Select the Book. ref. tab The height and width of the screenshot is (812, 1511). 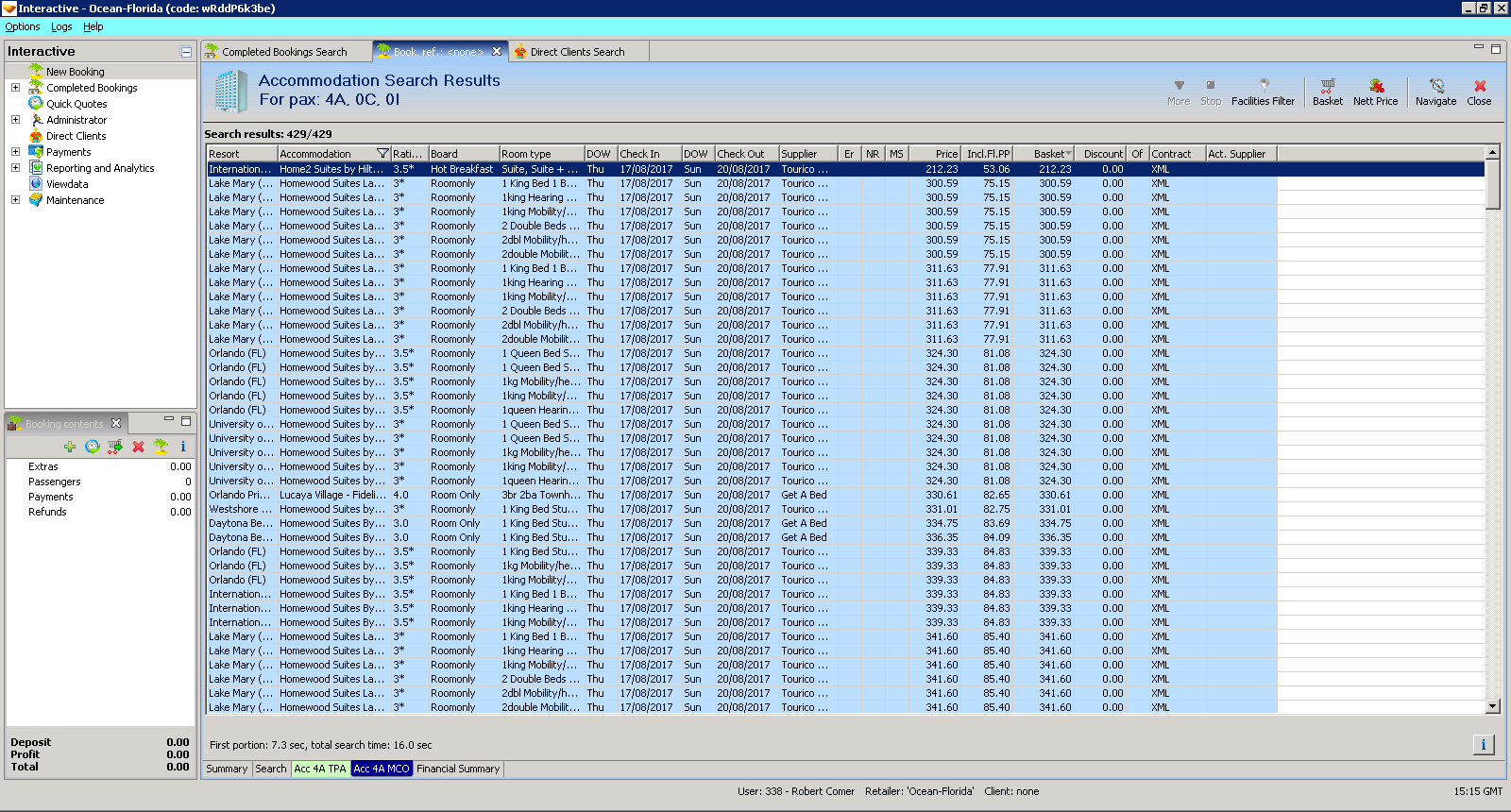point(438,52)
